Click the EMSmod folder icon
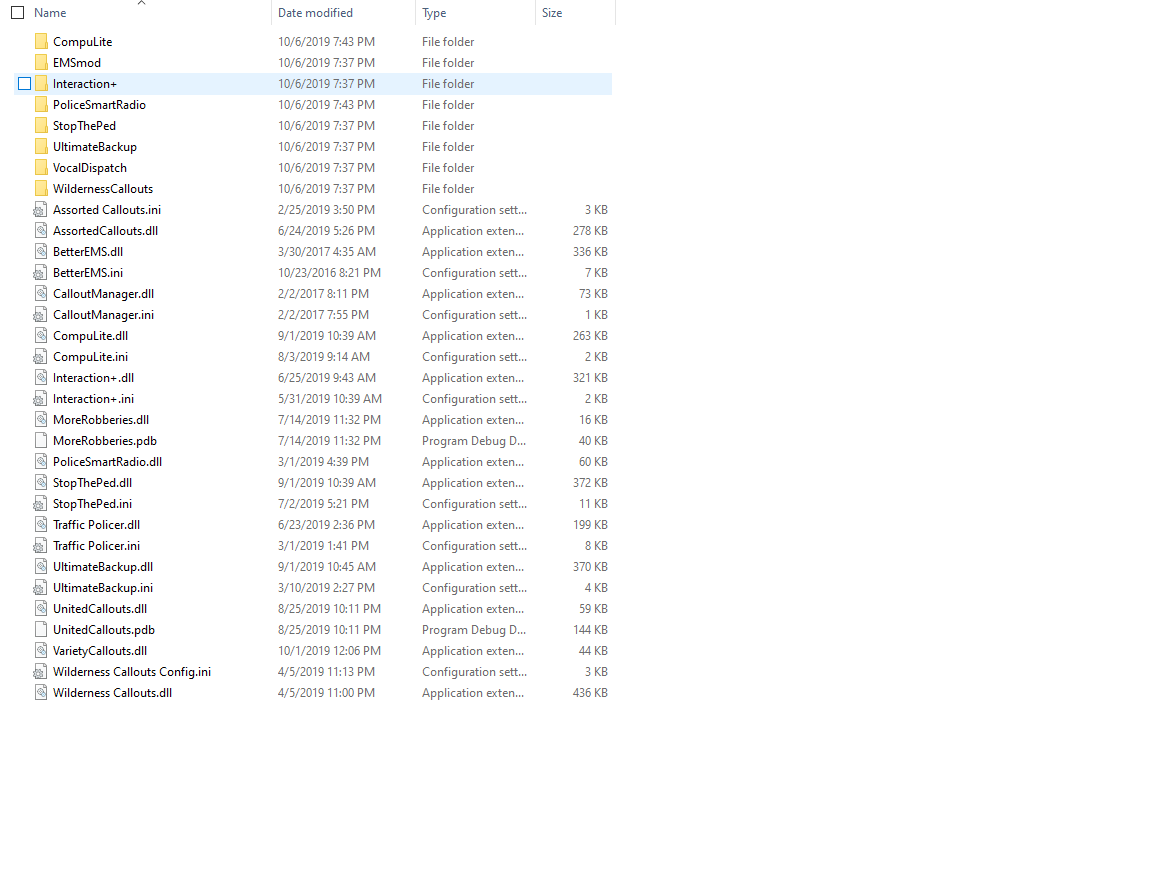The image size is (1176, 883). point(41,62)
